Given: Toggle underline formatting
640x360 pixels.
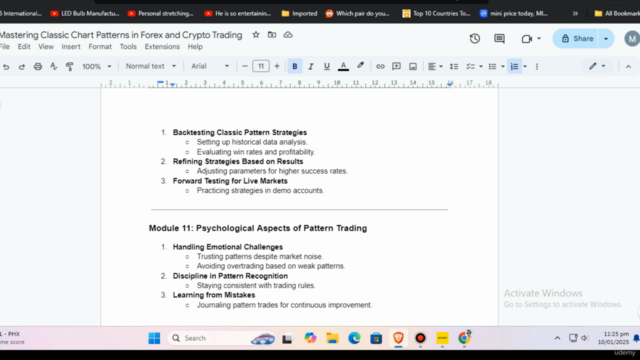Looking at the screenshot, I should (x=327, y=67).
